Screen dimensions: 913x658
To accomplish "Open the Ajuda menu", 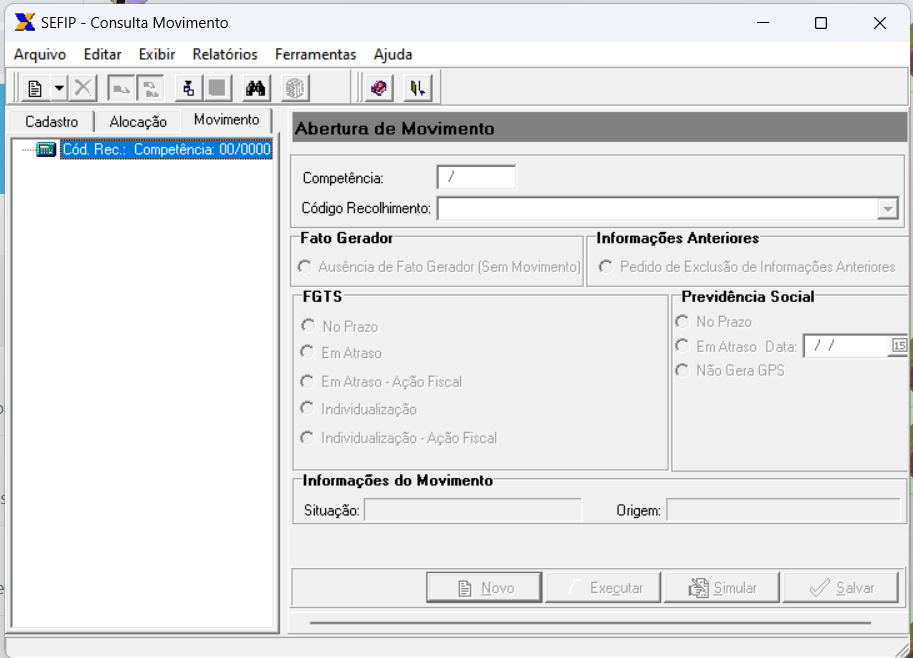I will [x=393, y=54].
